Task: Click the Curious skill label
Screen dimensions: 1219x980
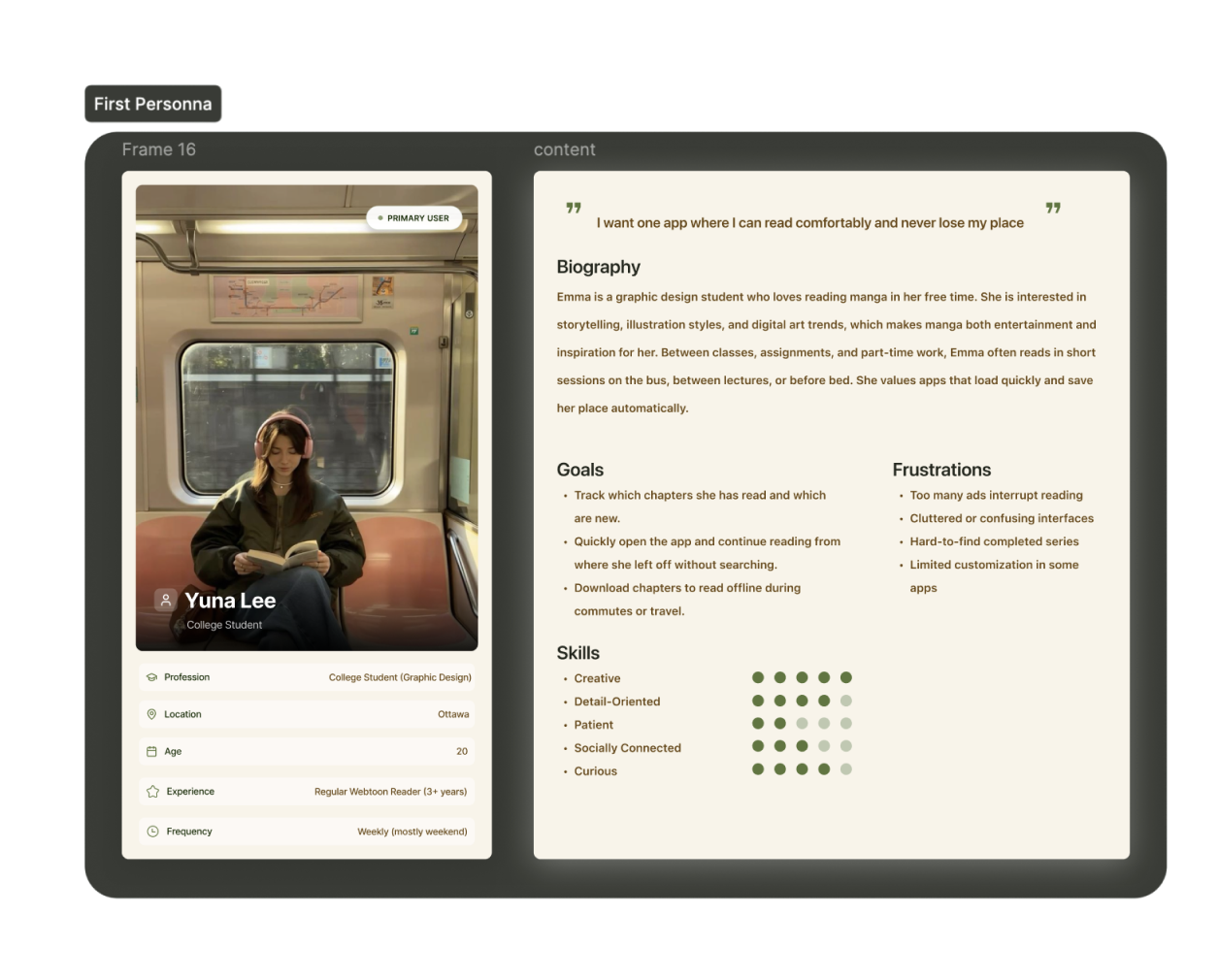Action: click(x=595, y=771)
